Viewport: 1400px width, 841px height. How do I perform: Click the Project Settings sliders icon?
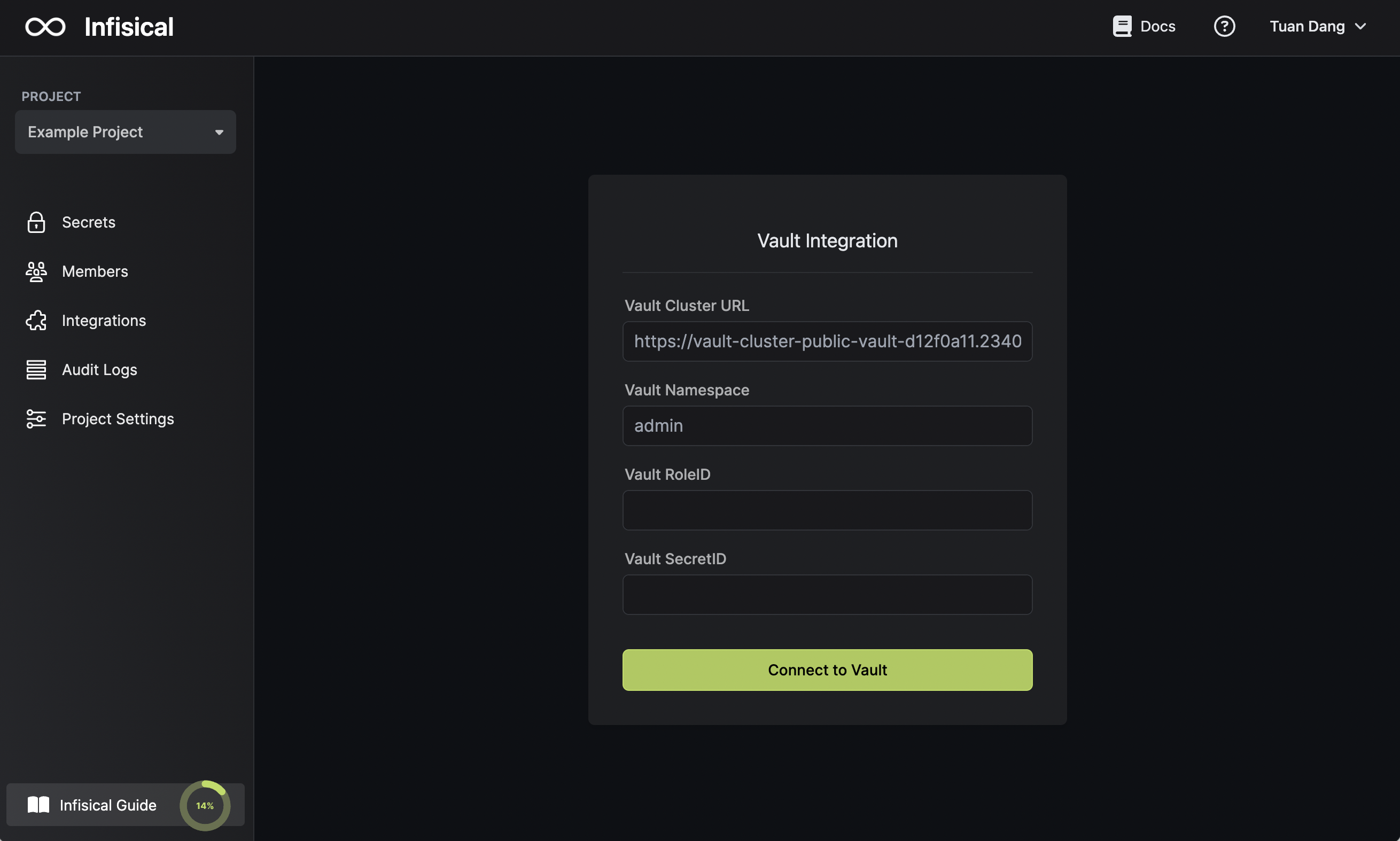[36, 419]
